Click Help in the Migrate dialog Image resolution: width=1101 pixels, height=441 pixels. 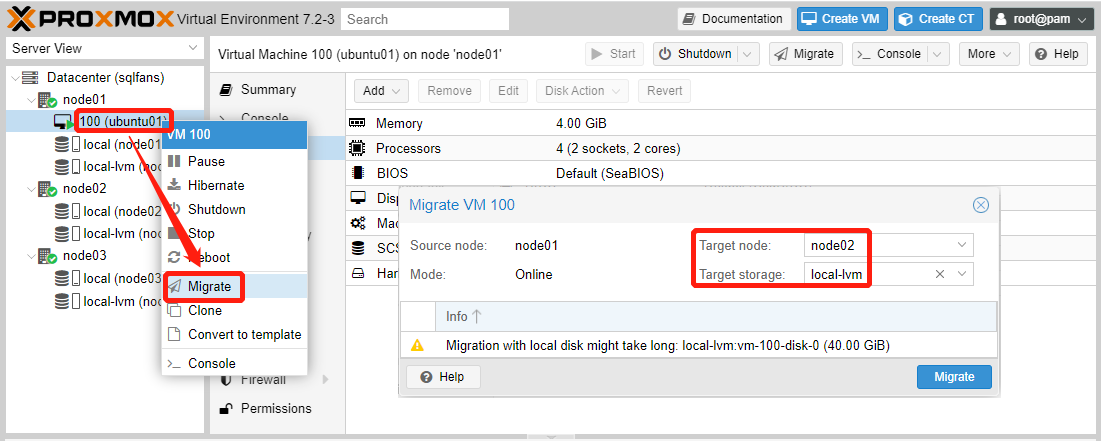pyautogui.click(x=443, y=377)
